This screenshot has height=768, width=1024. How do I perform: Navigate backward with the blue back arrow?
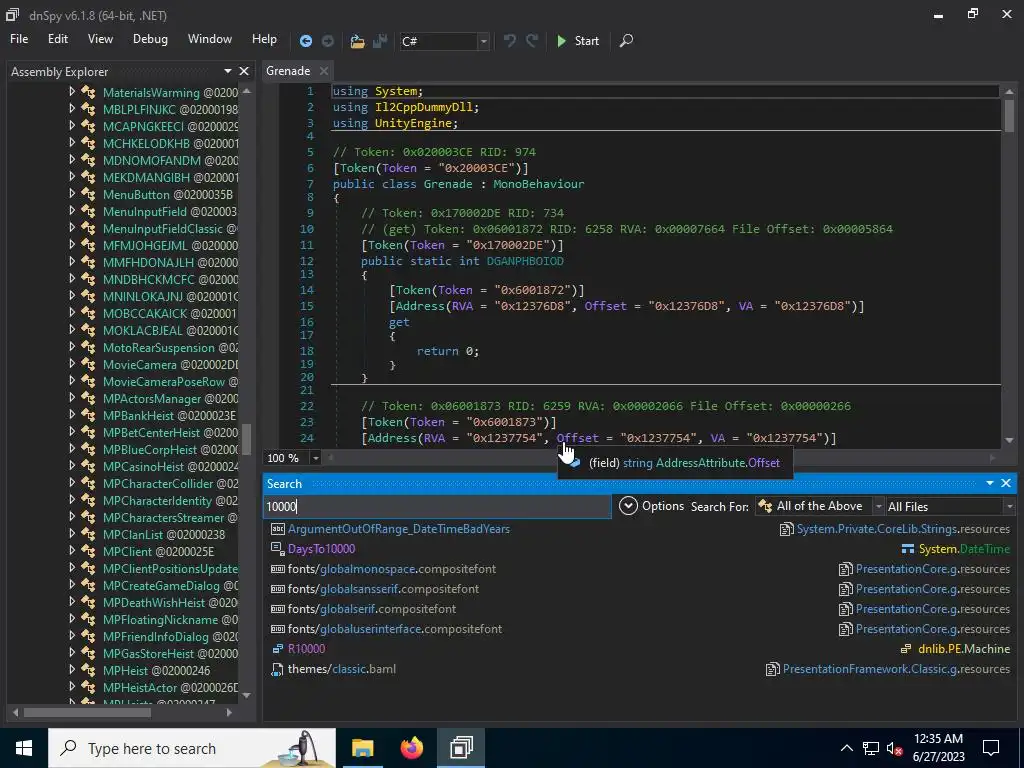(x=305, y=41)
